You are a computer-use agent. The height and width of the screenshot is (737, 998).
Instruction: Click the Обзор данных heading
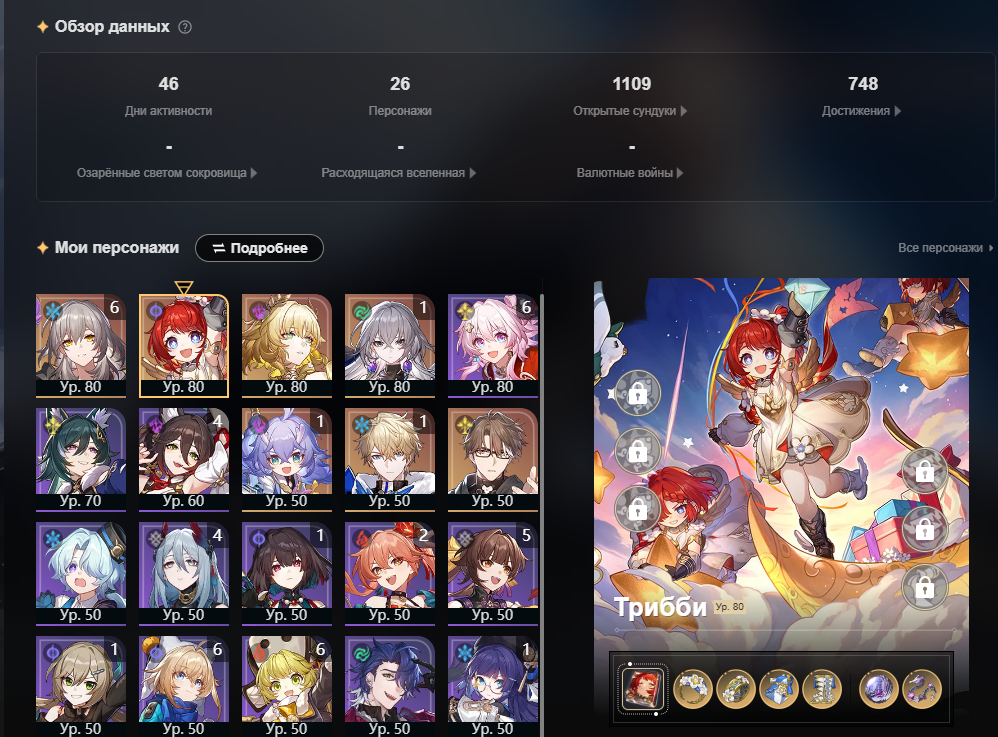[x=112, y=27]
